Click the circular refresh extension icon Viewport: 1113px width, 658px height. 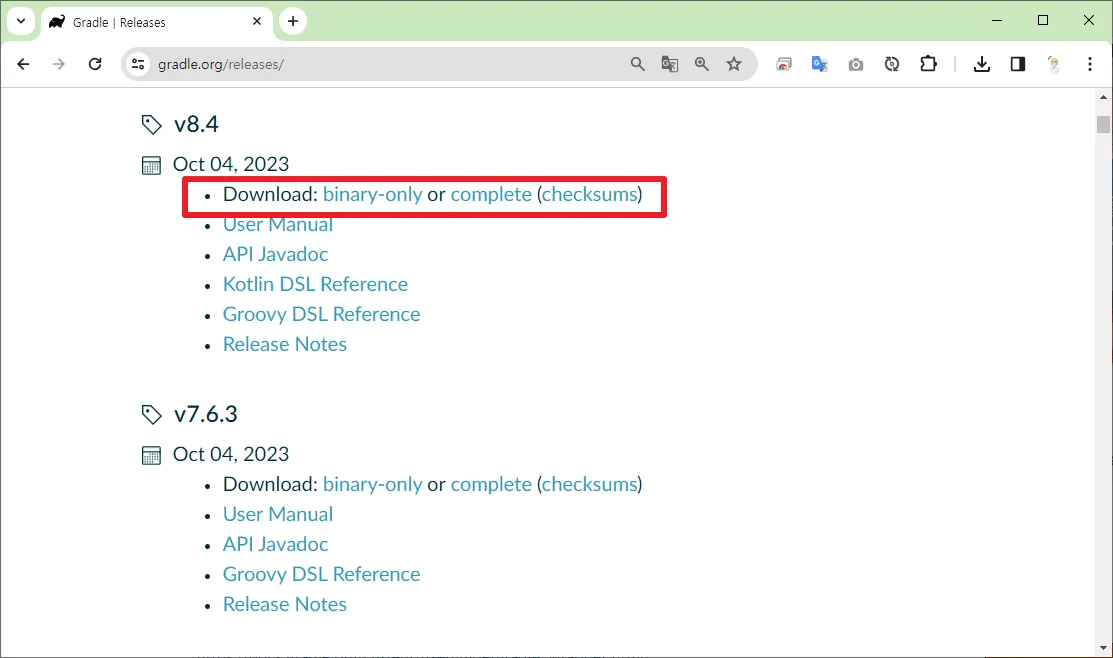click(x=892, y=64)
